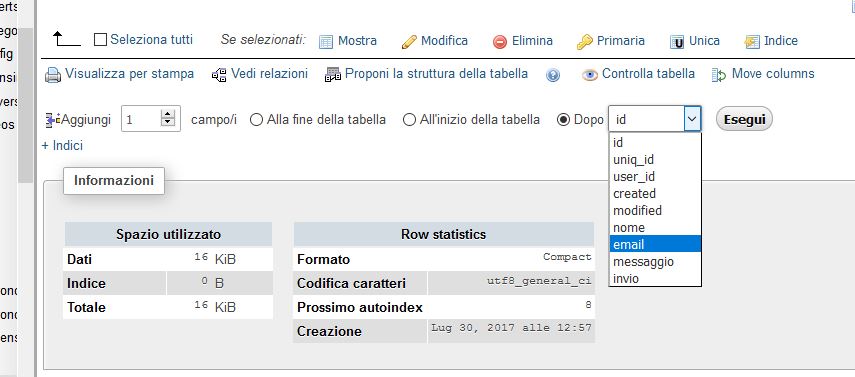Collapse the column dropdown via its arrow
Viewport: 855px width, 377px height.
pos(692,119)
